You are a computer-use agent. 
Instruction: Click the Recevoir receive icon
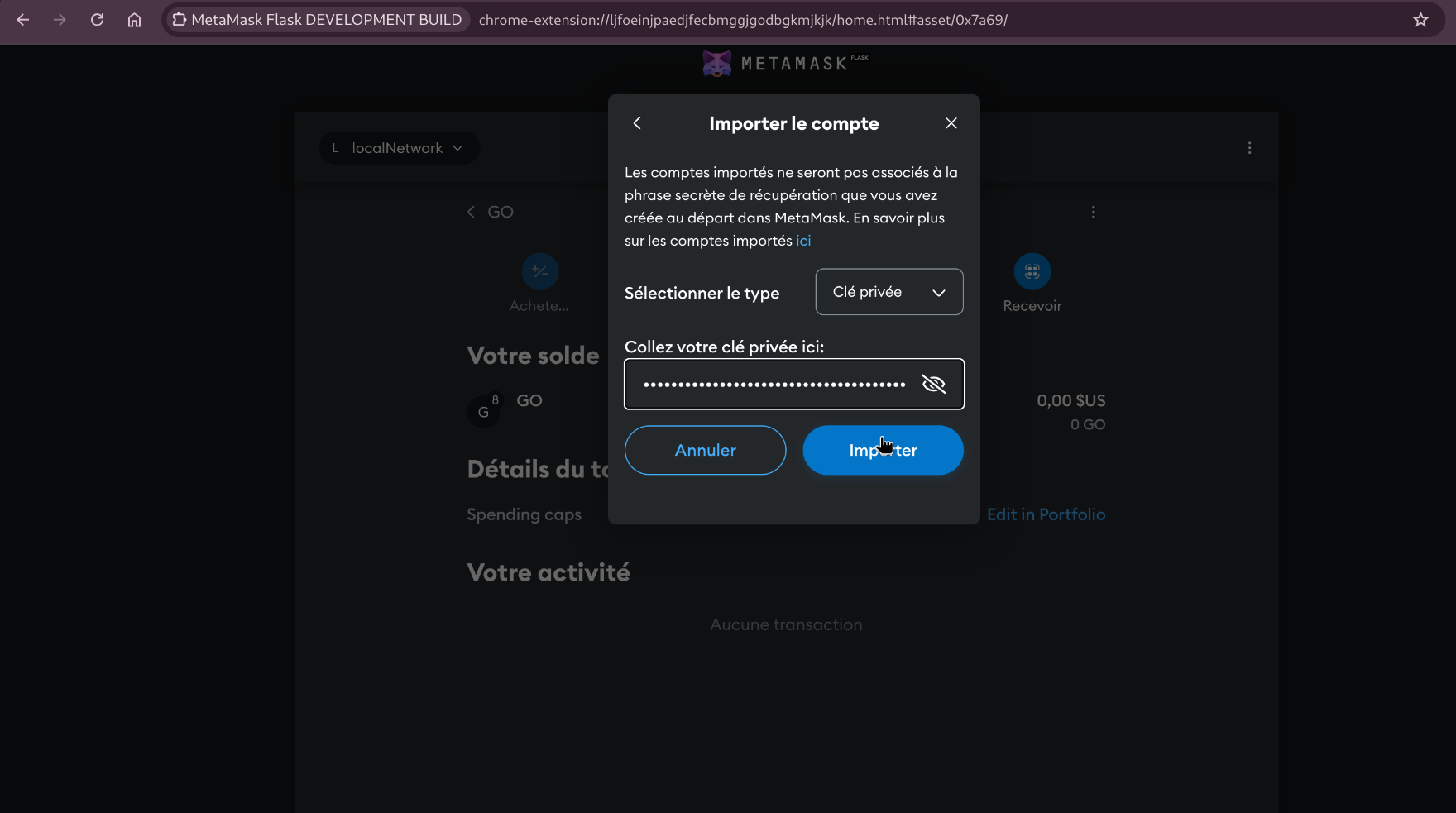tap(1032, 271)
